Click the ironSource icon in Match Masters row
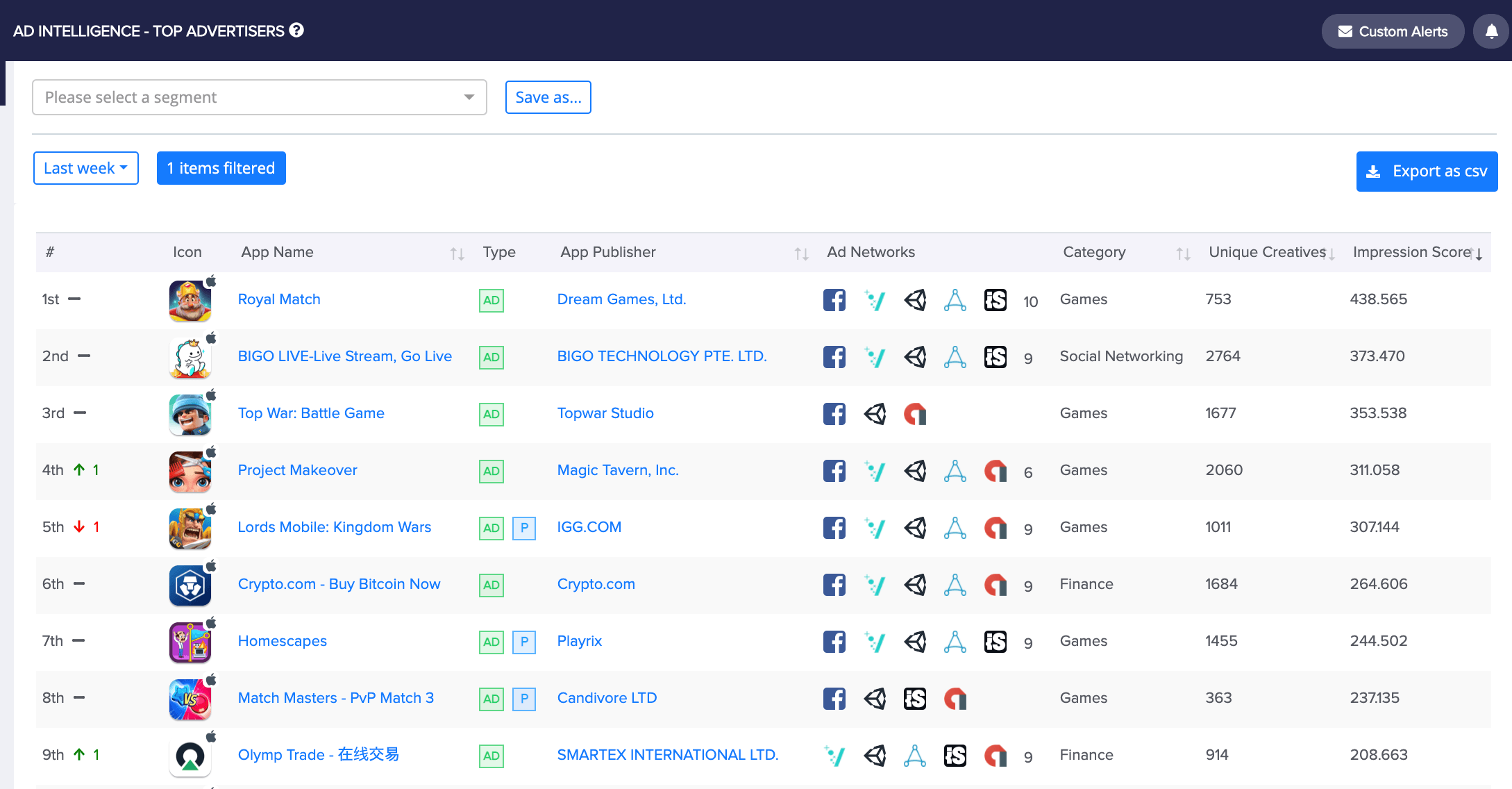 [x=915, y=699]
